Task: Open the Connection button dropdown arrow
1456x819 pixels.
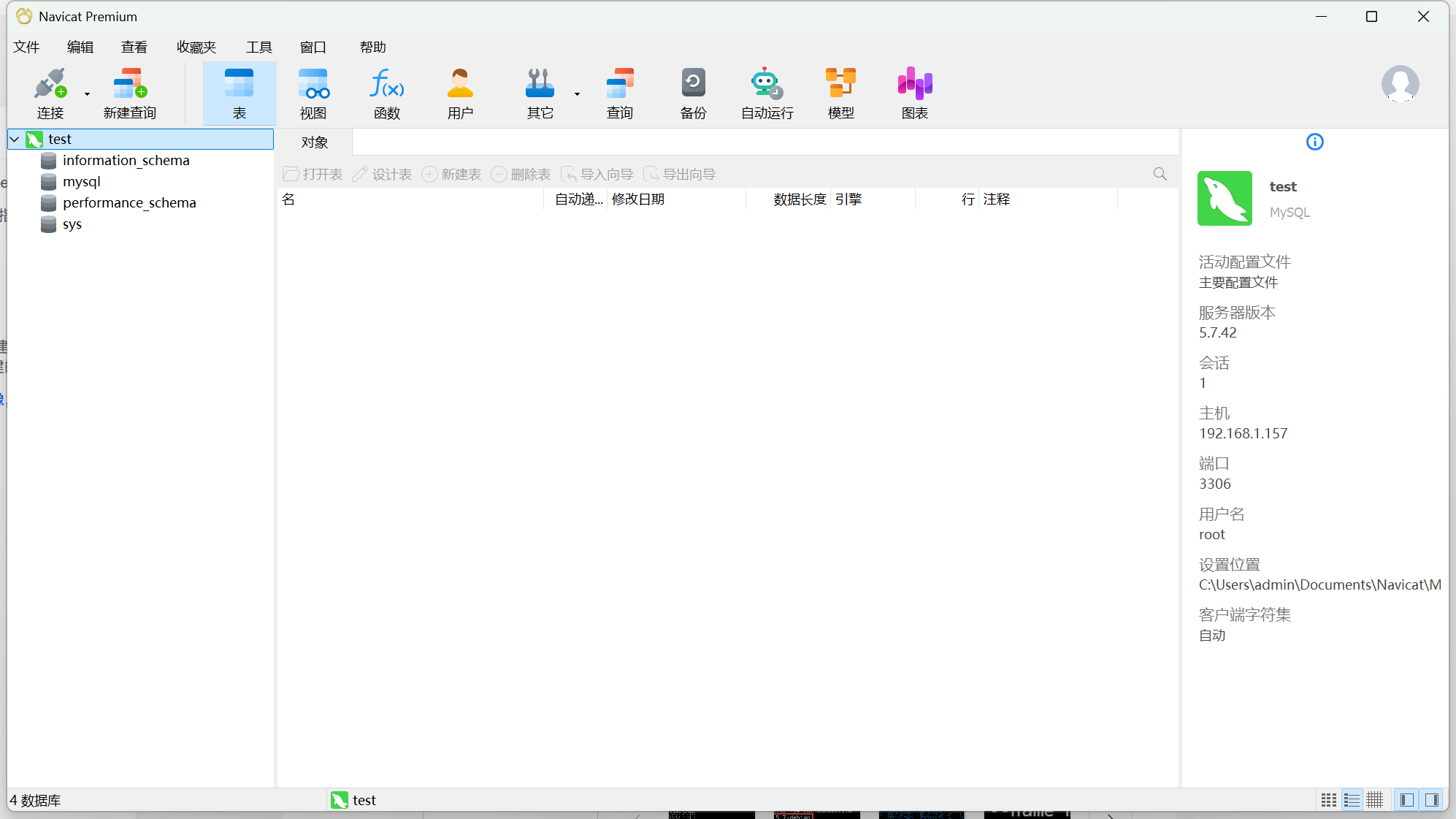Action: [x=87, y=94]
